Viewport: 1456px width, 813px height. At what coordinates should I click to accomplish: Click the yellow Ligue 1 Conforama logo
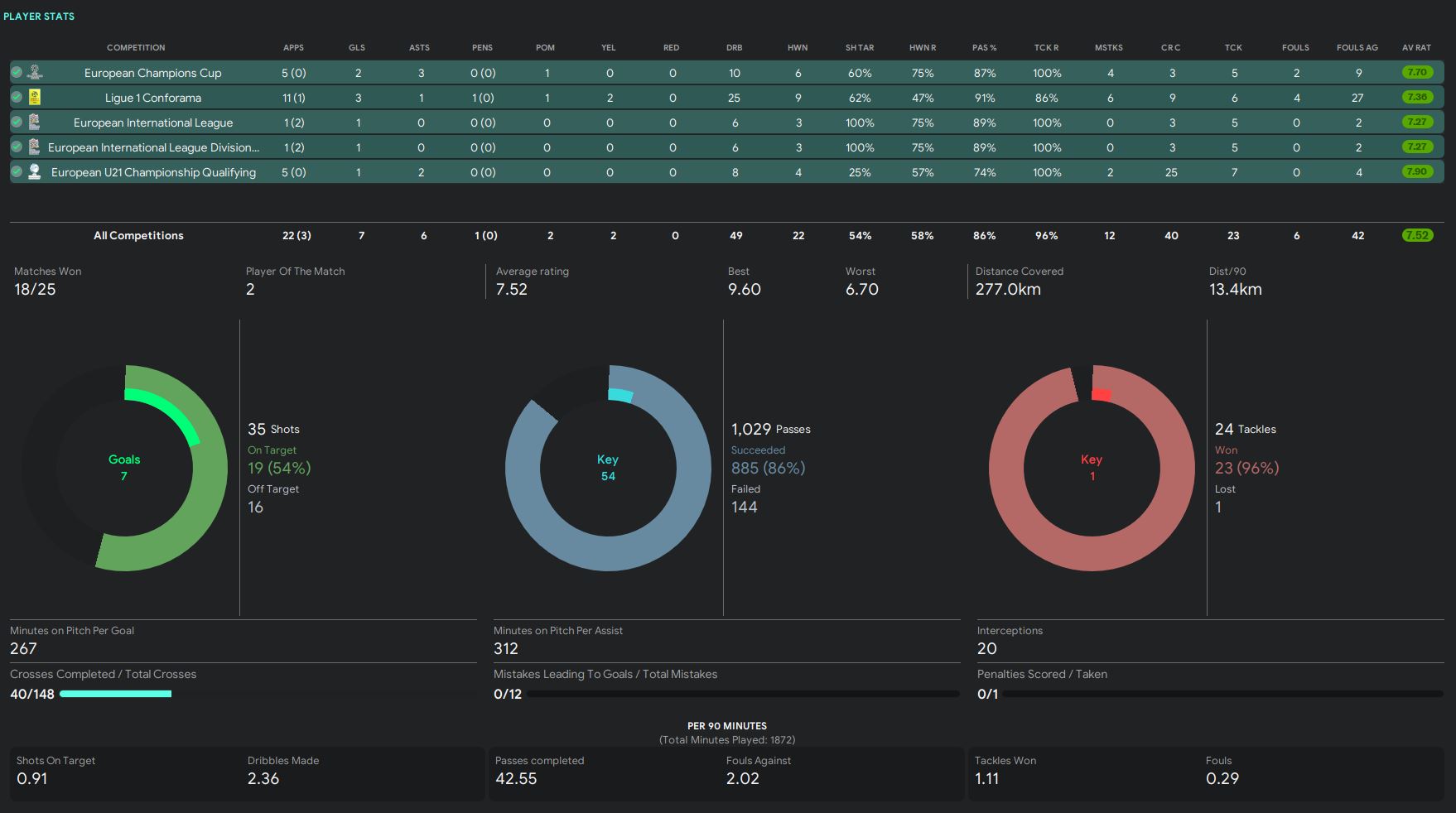[35, 98]
